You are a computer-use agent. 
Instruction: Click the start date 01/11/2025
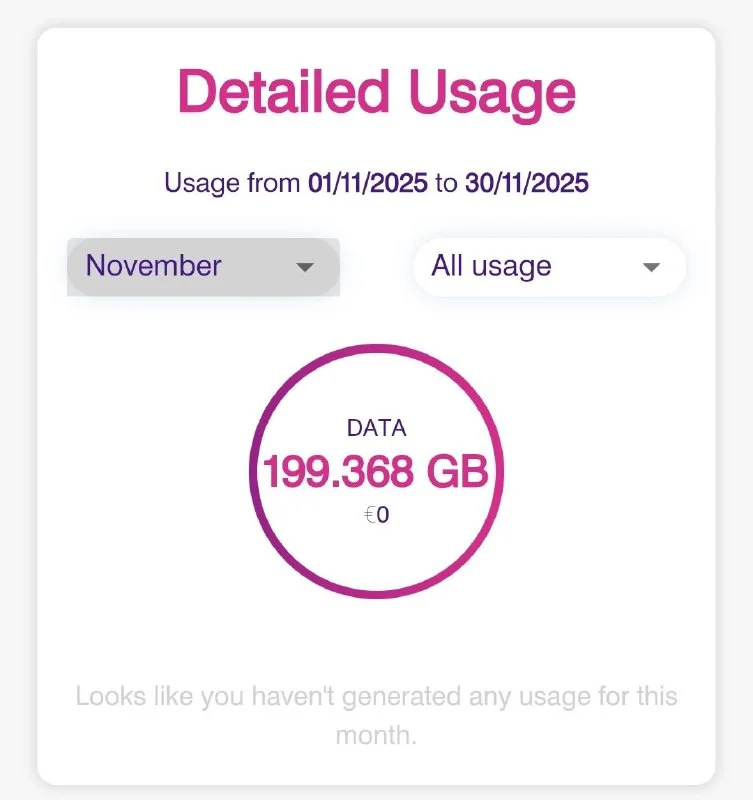(x=368, y=184)
